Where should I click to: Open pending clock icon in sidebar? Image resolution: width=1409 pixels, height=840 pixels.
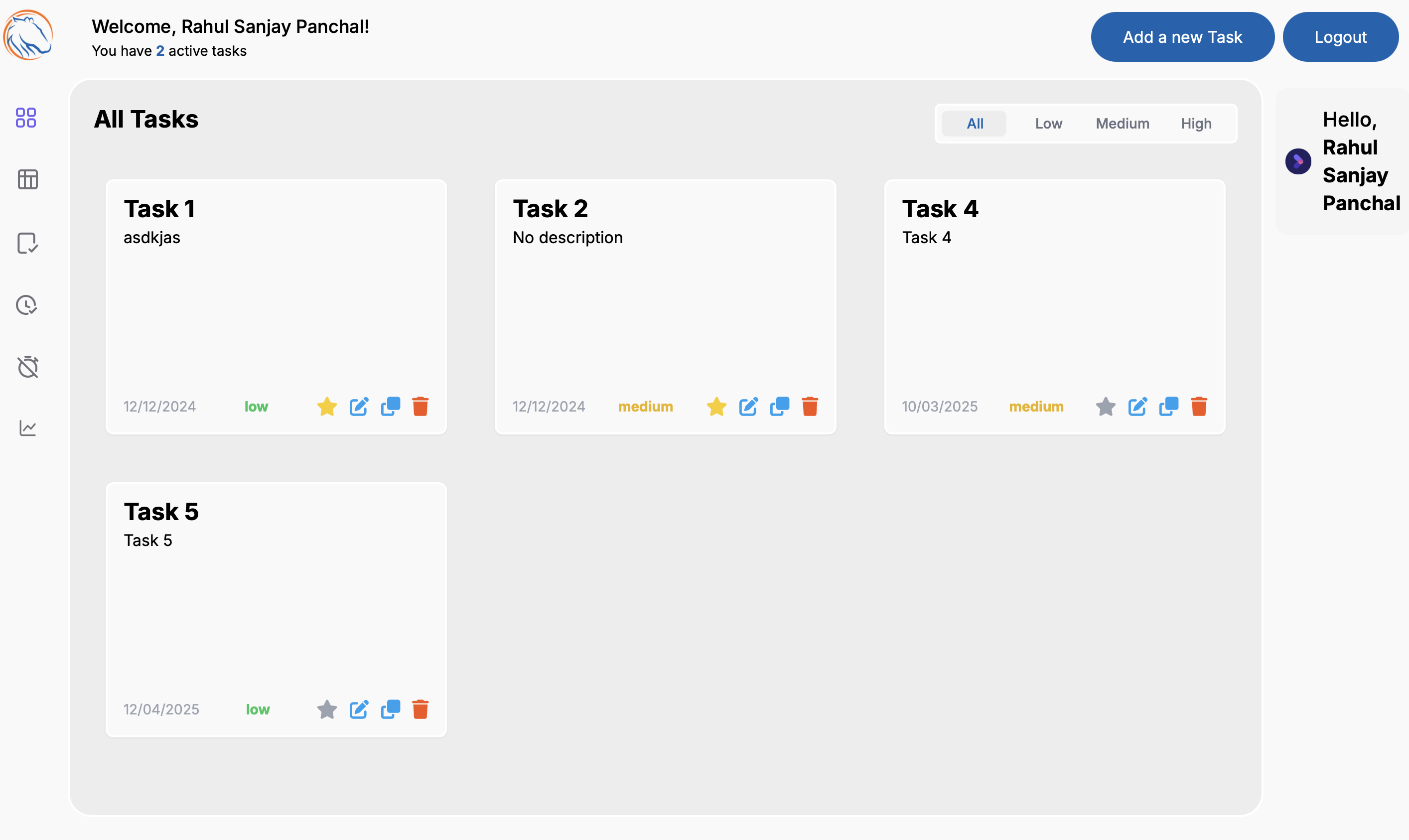coord(26,305)
